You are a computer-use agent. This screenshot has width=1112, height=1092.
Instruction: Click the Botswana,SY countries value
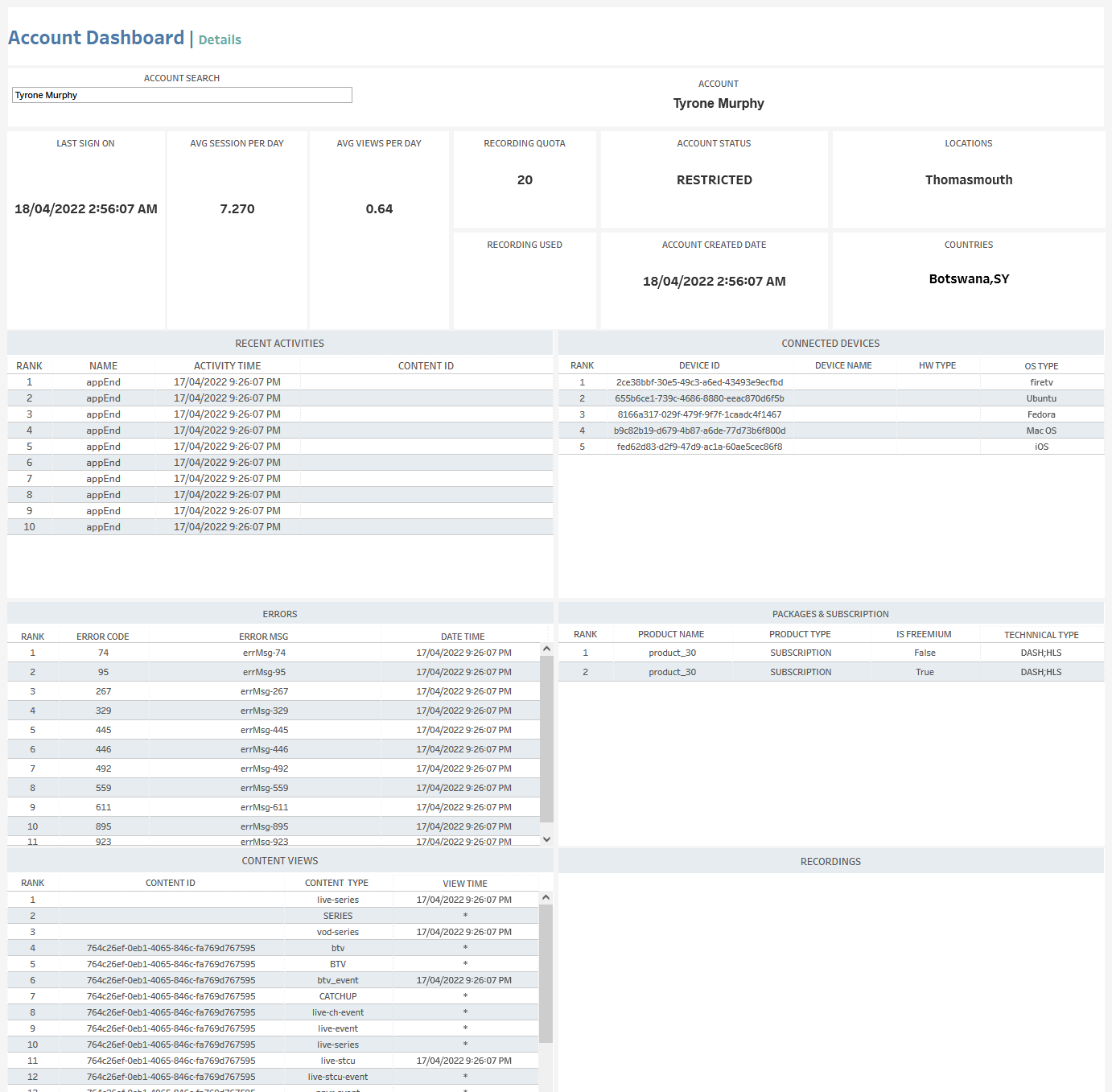[969, 279]
